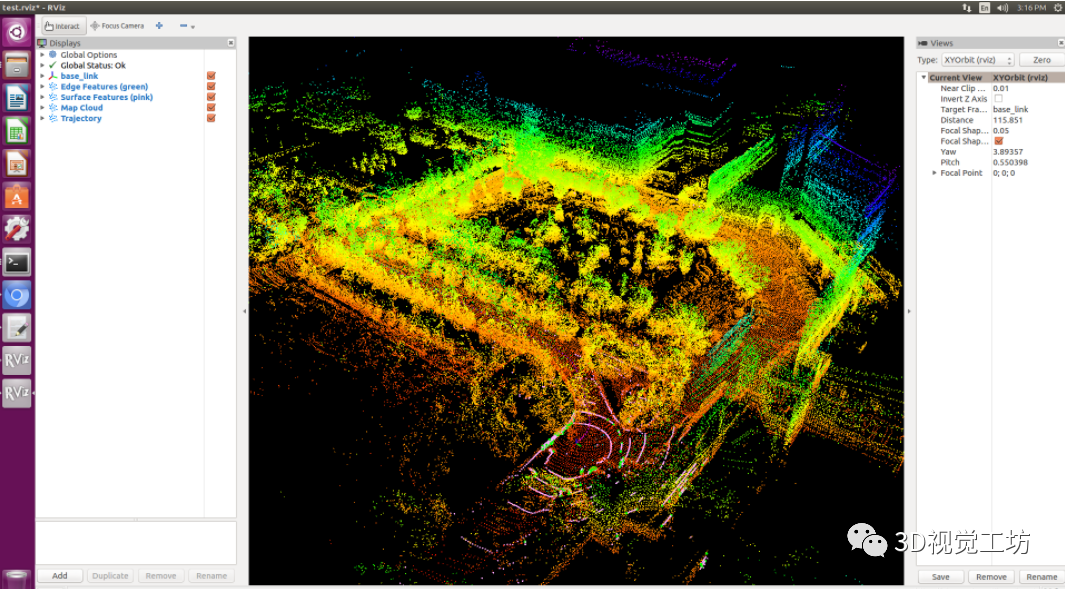Open the network indicator in top bar
This screenshot has height=589, width=1065.
pyautogui.click(x=967, y=7)
